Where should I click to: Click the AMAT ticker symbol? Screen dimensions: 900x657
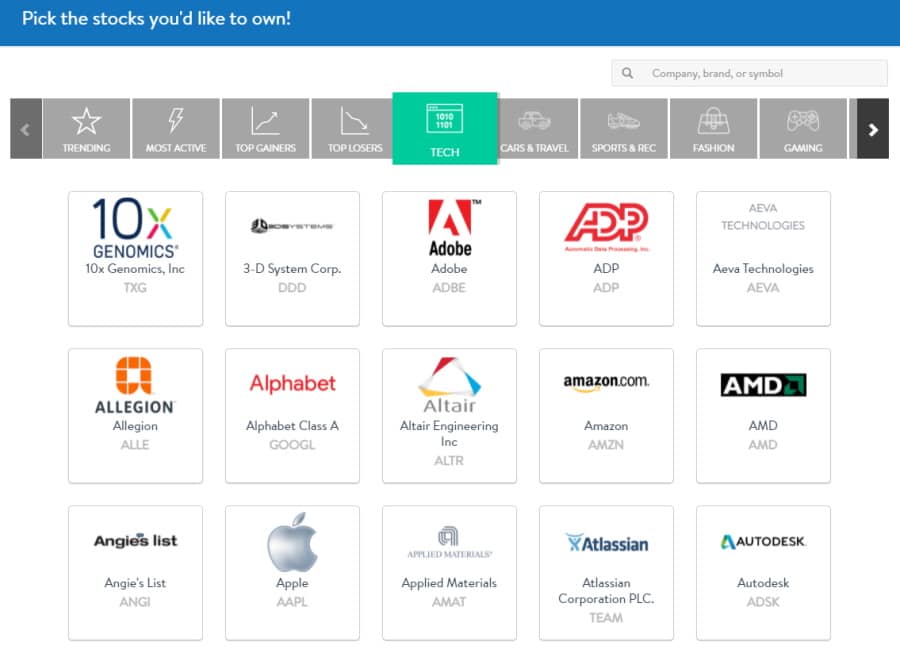449,602
